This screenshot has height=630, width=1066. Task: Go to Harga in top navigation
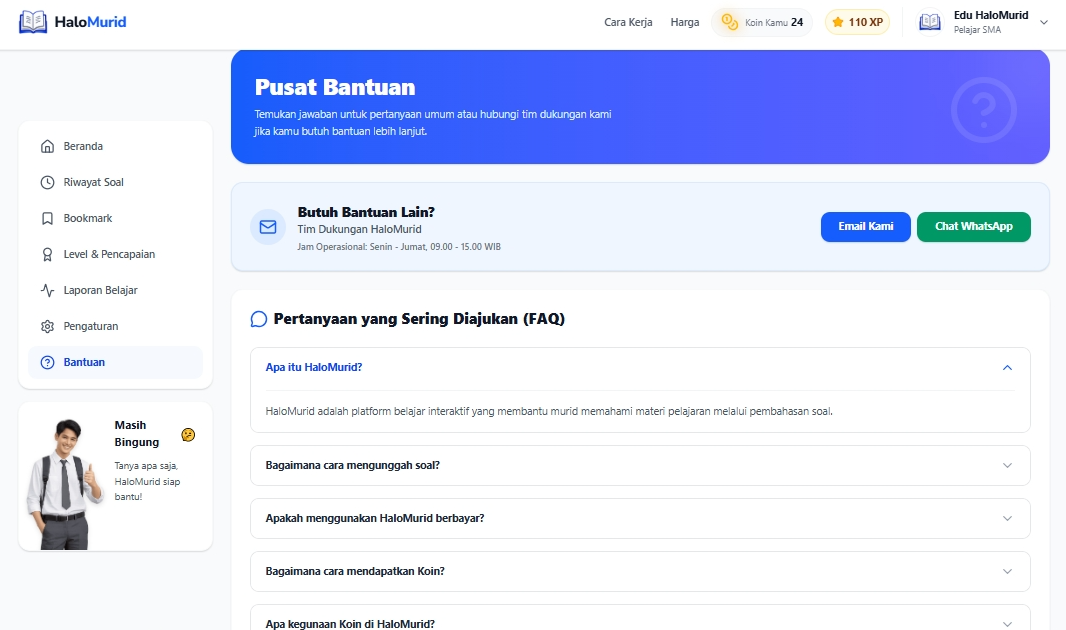tap(685, 22)
